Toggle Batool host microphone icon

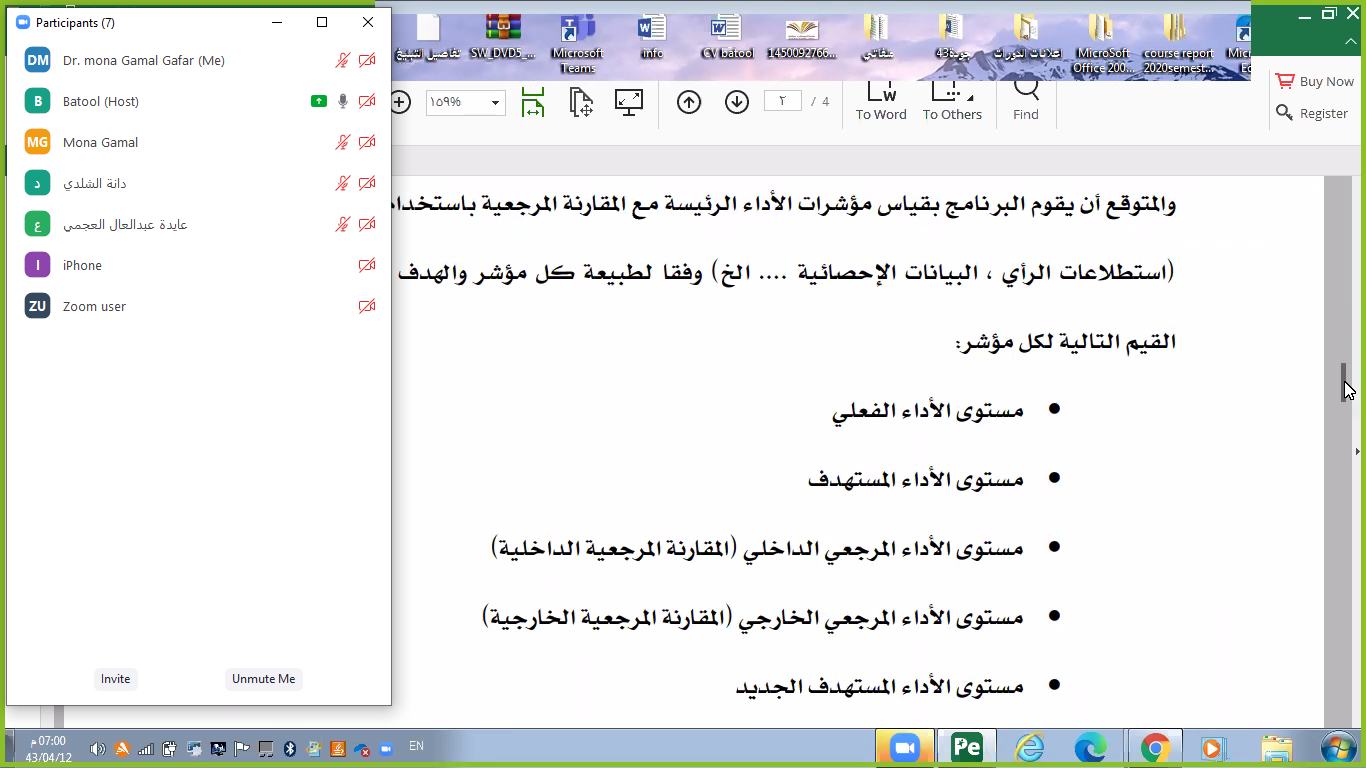343,102
